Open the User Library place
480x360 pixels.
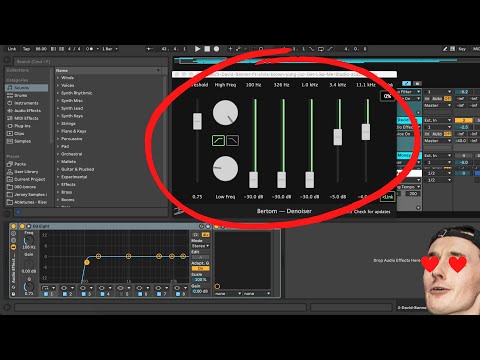[x=27, y=172]
